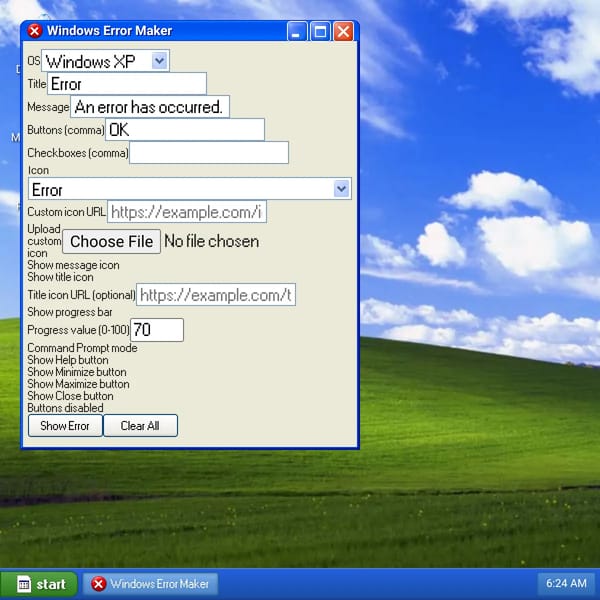Click the red error icon in the title bar

pyautogui.click(x=34, y=31)
